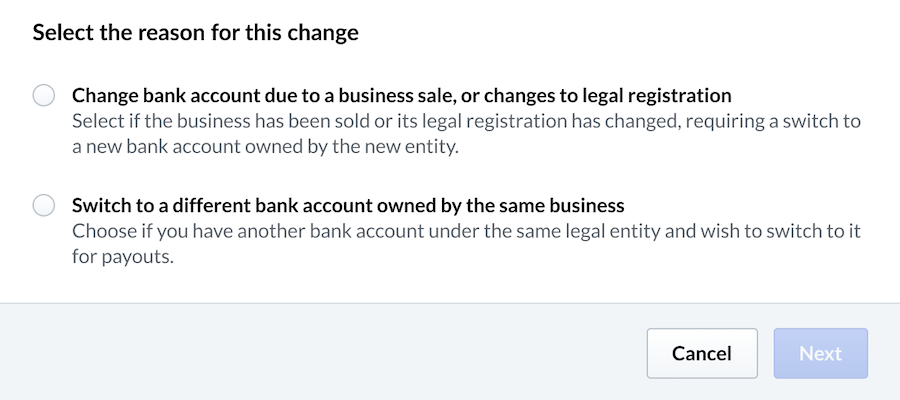Choose the legal registration change option circle

[x=44, y=96]
